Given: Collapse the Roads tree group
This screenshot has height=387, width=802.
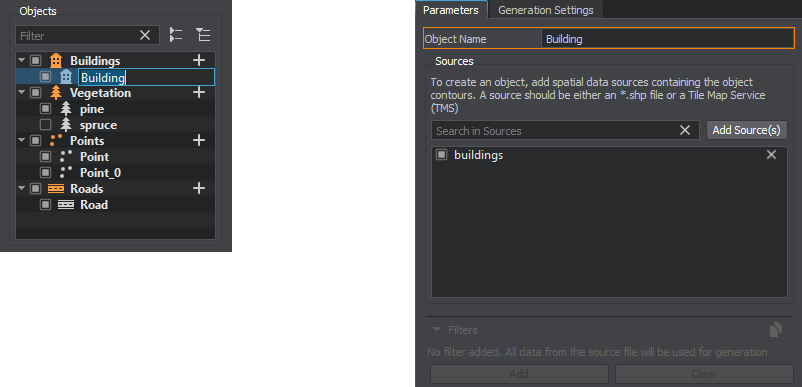Looking at the screenshot, I should pos(21,189).
